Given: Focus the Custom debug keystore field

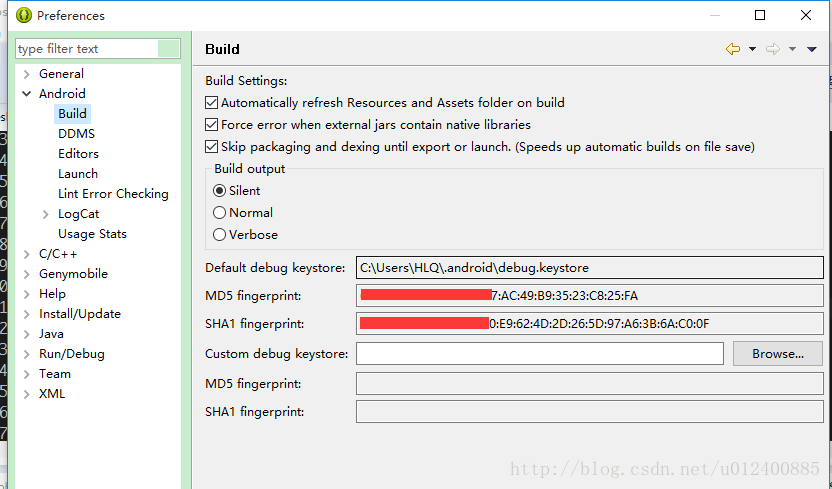Looking at the screenshot, I should [540, 354].
